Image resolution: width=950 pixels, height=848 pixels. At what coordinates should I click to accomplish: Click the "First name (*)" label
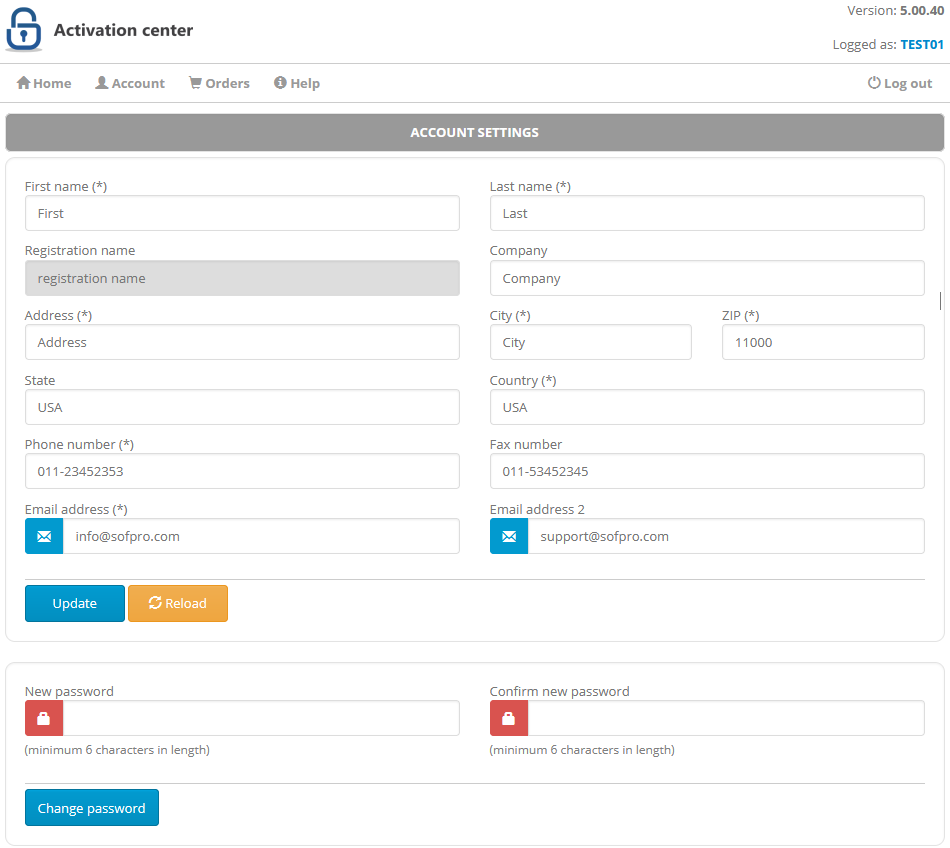click(x=66, y=187)
